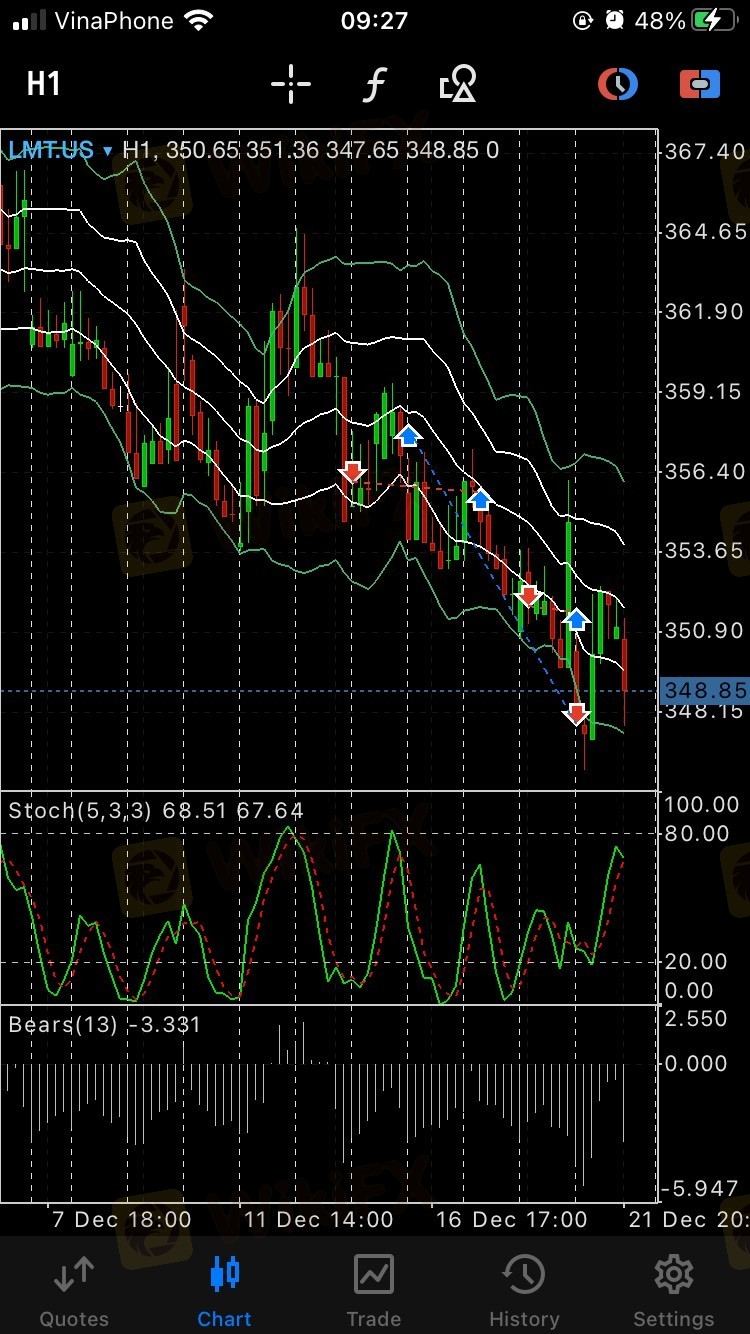Tap the 11 Dec 14:00 time label
The image size is (750, 1334).
point(319,1219)
